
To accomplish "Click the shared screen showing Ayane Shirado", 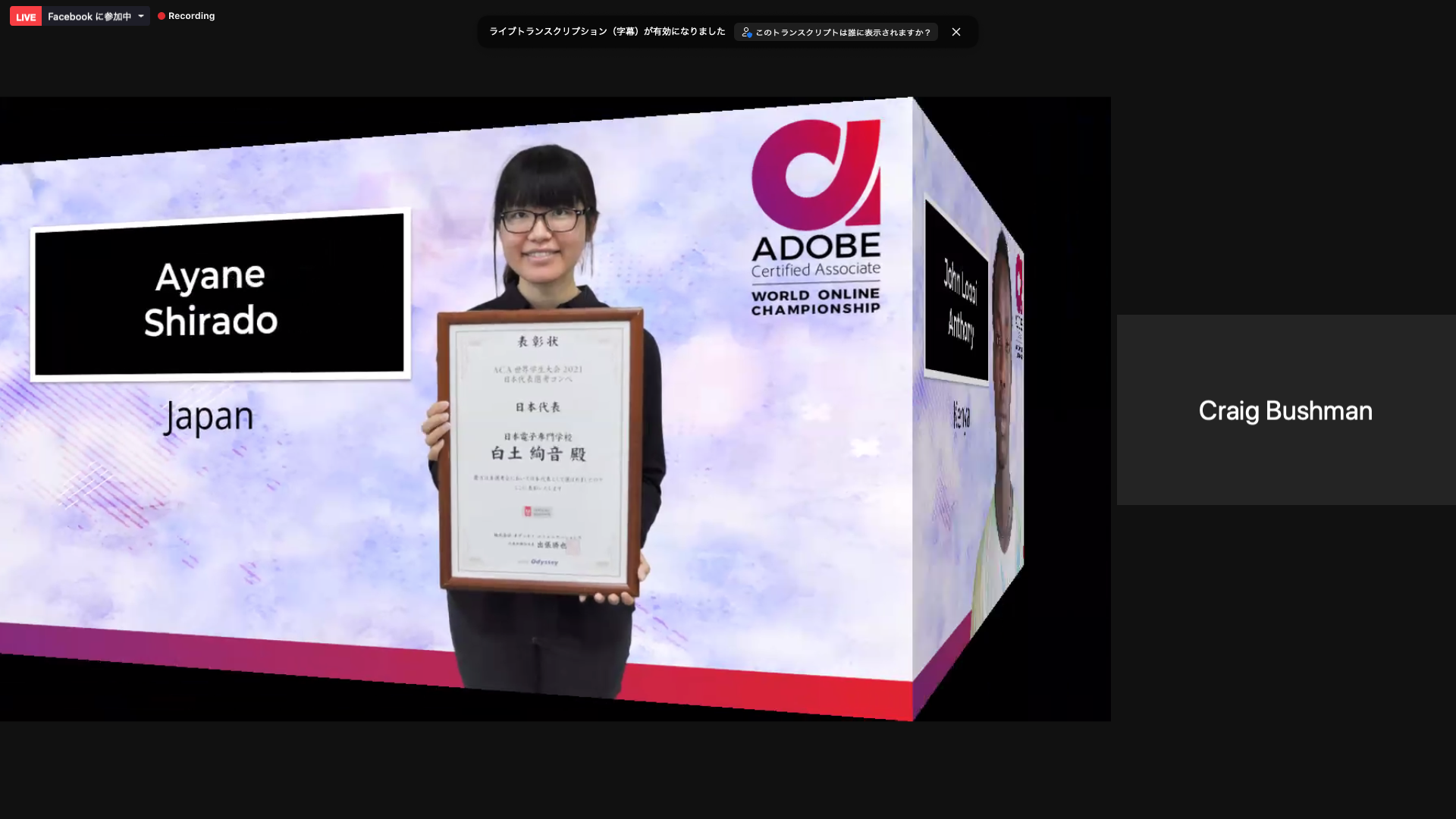I will point(555,409).
